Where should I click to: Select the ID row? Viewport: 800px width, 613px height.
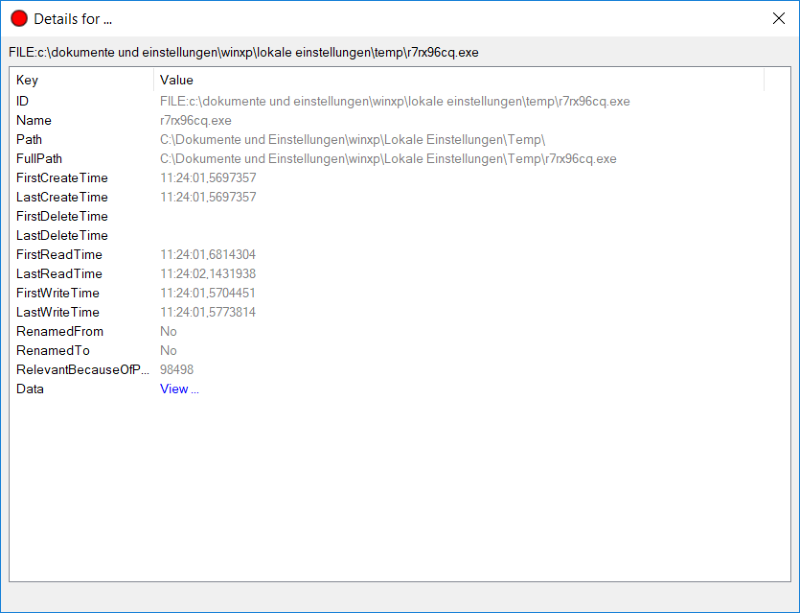(23, 101)
